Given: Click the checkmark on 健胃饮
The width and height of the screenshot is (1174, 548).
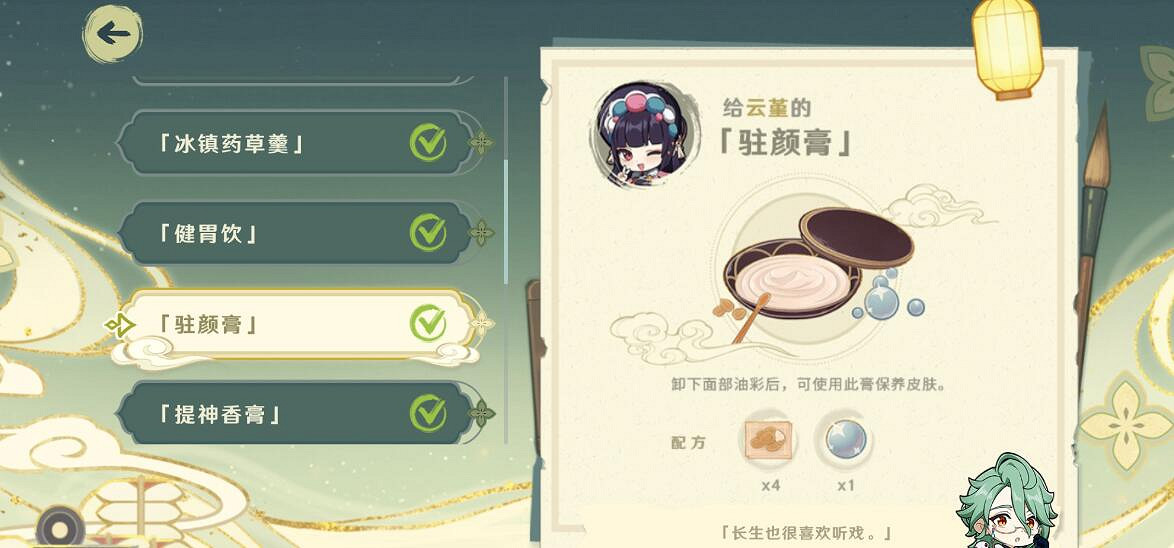Looking at the screenshot, I should pos(428,233).
